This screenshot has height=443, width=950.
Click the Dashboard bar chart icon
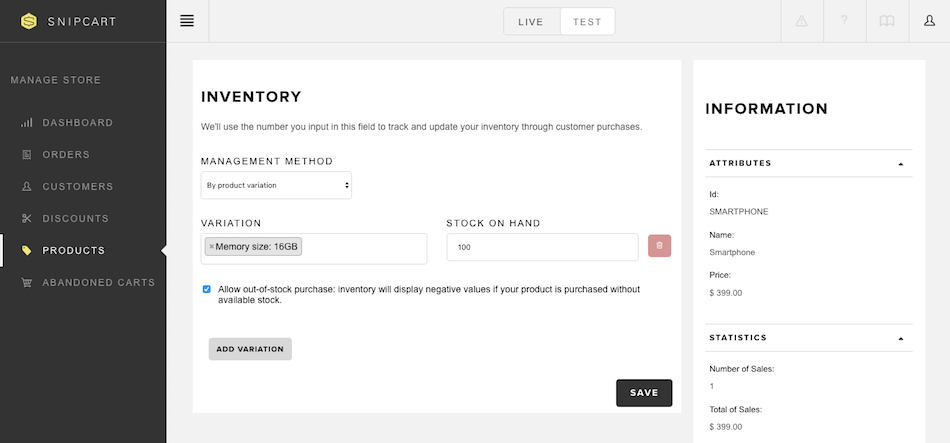click(x=26, y=122)
